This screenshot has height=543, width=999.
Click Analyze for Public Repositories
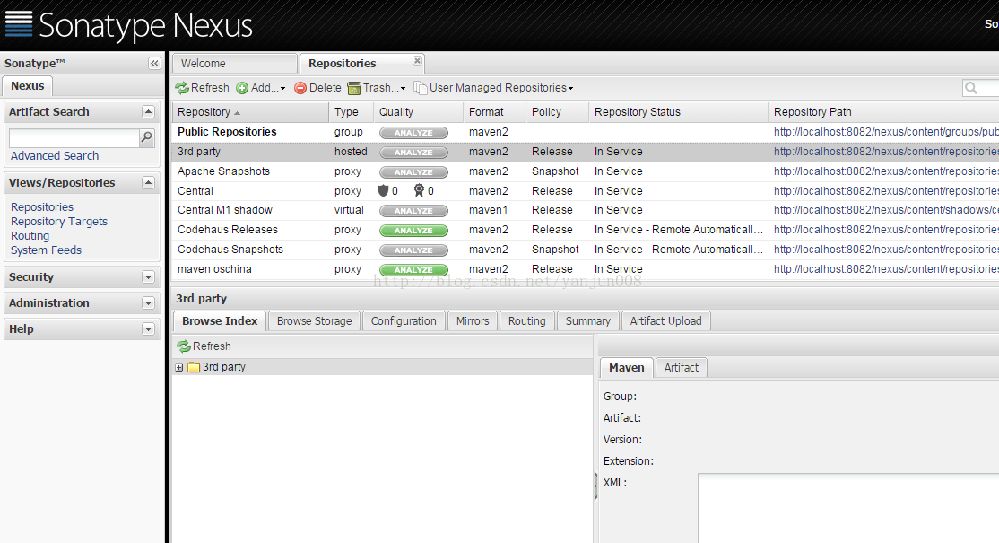pyautogui.click(x=413, y=133)
